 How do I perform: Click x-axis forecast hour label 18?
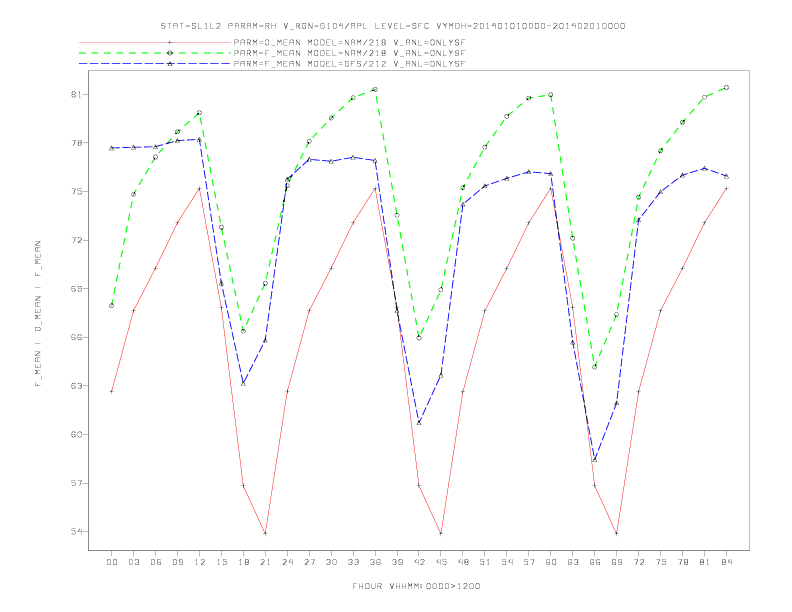243,562
